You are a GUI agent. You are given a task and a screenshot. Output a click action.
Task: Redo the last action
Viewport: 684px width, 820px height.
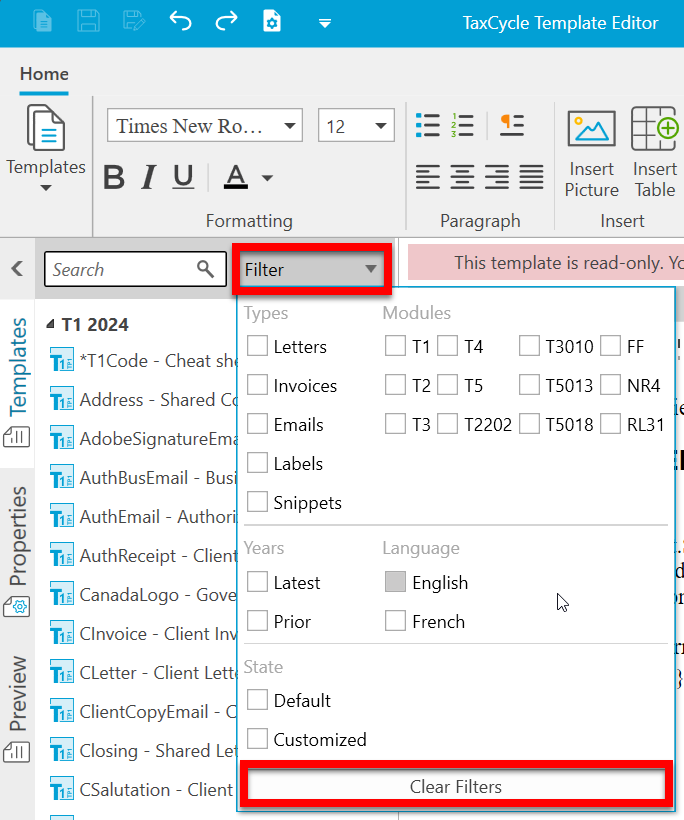[x=226, y=22]
